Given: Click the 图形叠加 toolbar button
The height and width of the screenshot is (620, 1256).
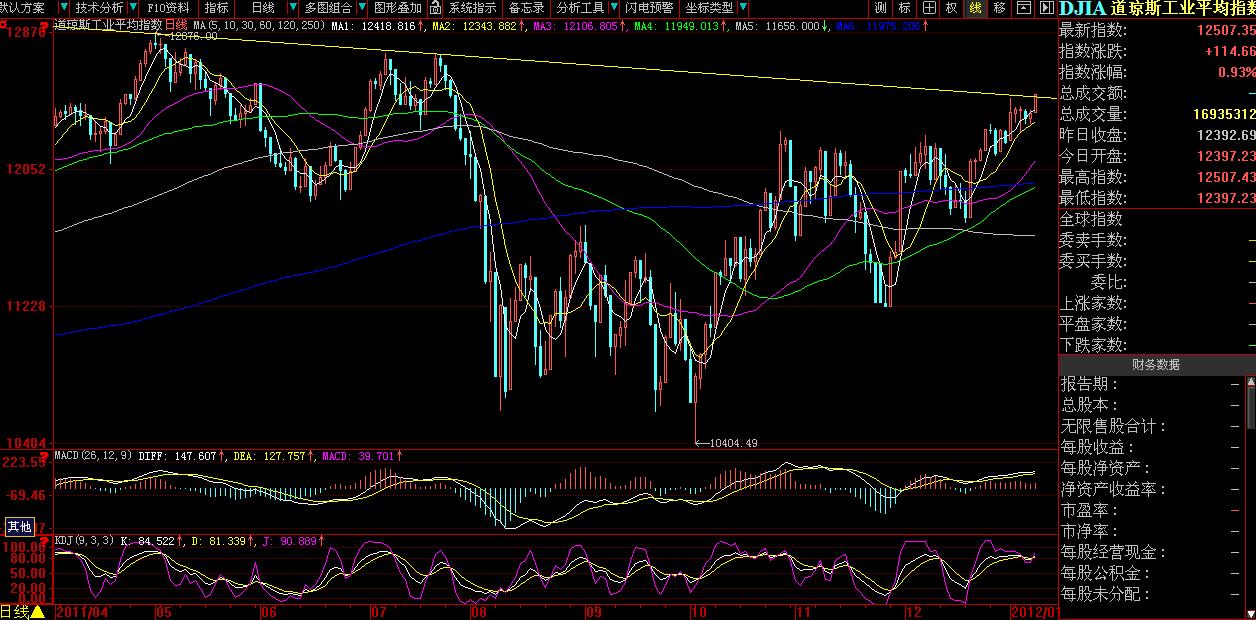Looking at the screenshot, I should point(398,8).
